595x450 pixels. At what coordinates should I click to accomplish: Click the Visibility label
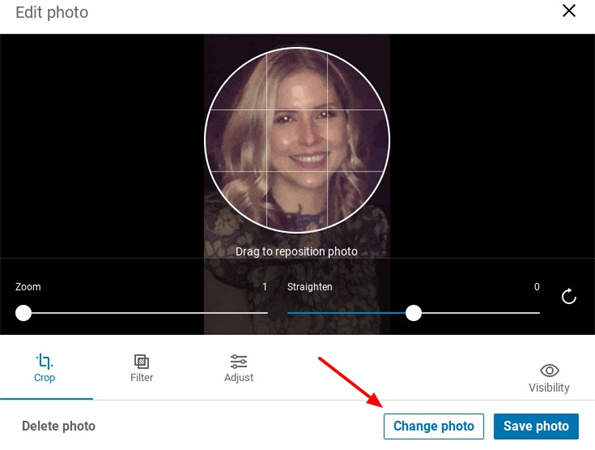tap(549, 387)
